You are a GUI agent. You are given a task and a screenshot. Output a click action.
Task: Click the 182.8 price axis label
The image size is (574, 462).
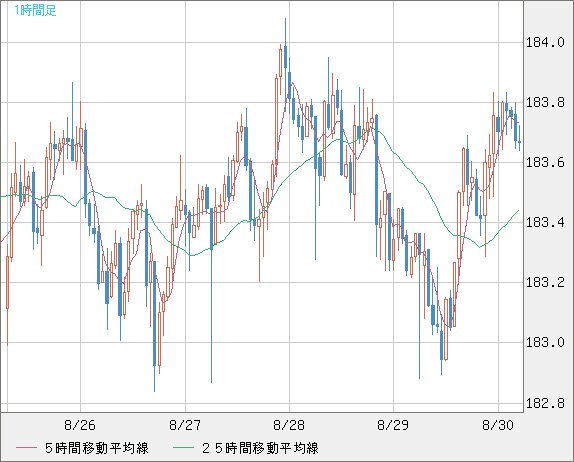click(x=545, y=403)
